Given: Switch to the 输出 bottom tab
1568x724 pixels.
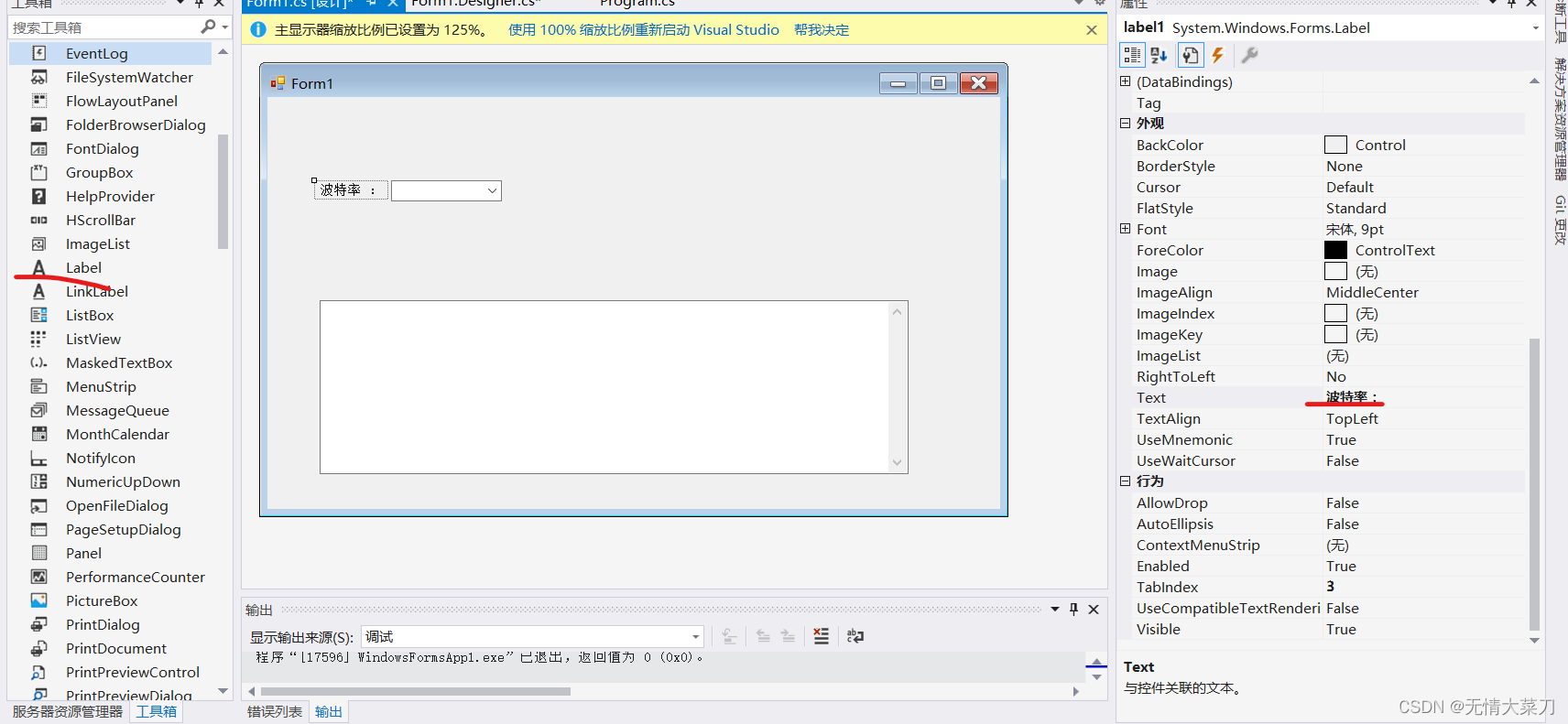Looking at the screenshot, I should (328, 711).
